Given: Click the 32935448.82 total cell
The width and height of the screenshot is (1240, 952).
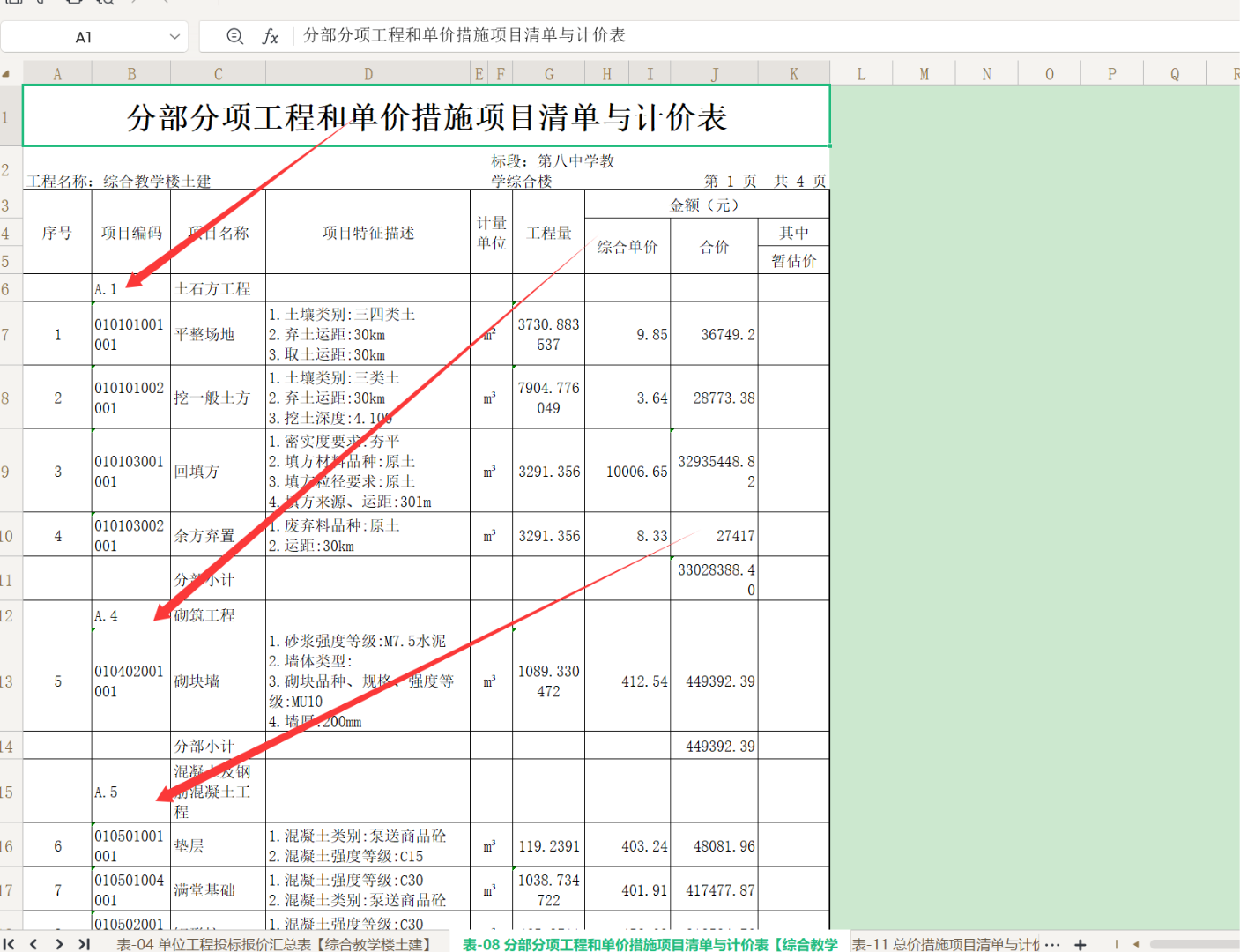Looking at the screenshot, I should (714, 472).
